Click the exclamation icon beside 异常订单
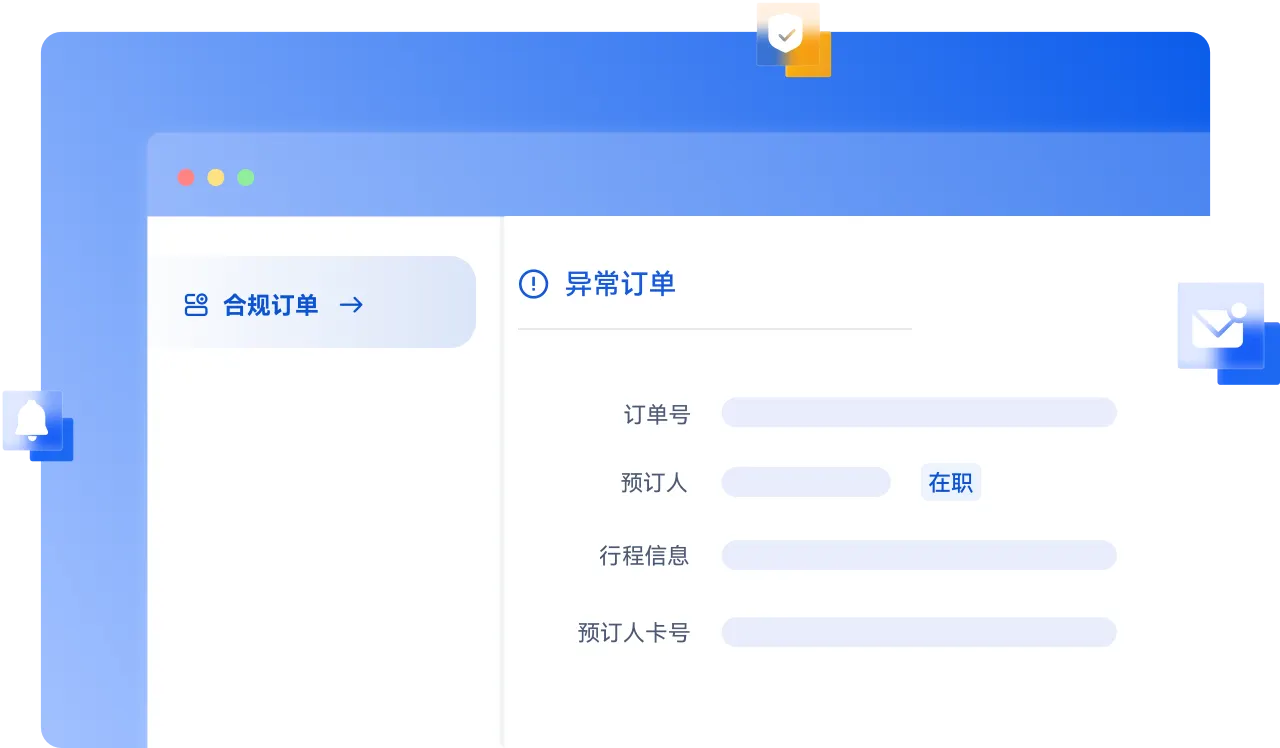 click(x=533, y=284)
